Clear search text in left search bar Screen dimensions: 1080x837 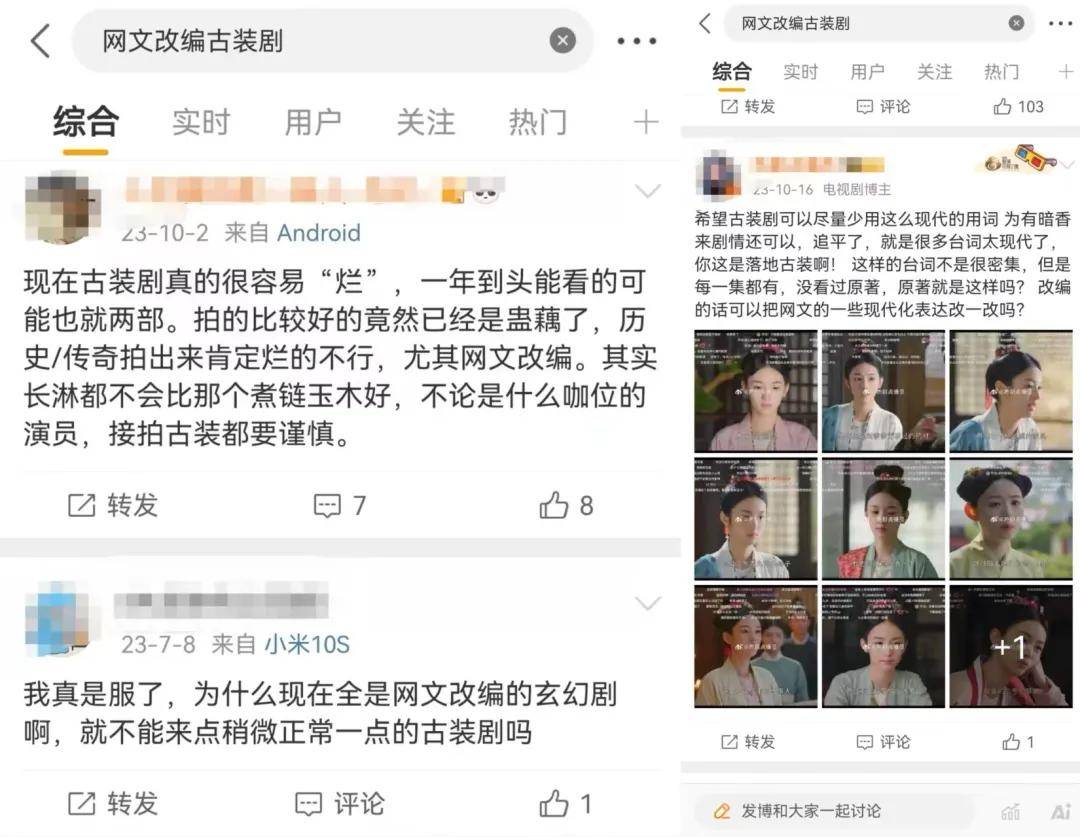pyautogui.click(x=563, y=41)
